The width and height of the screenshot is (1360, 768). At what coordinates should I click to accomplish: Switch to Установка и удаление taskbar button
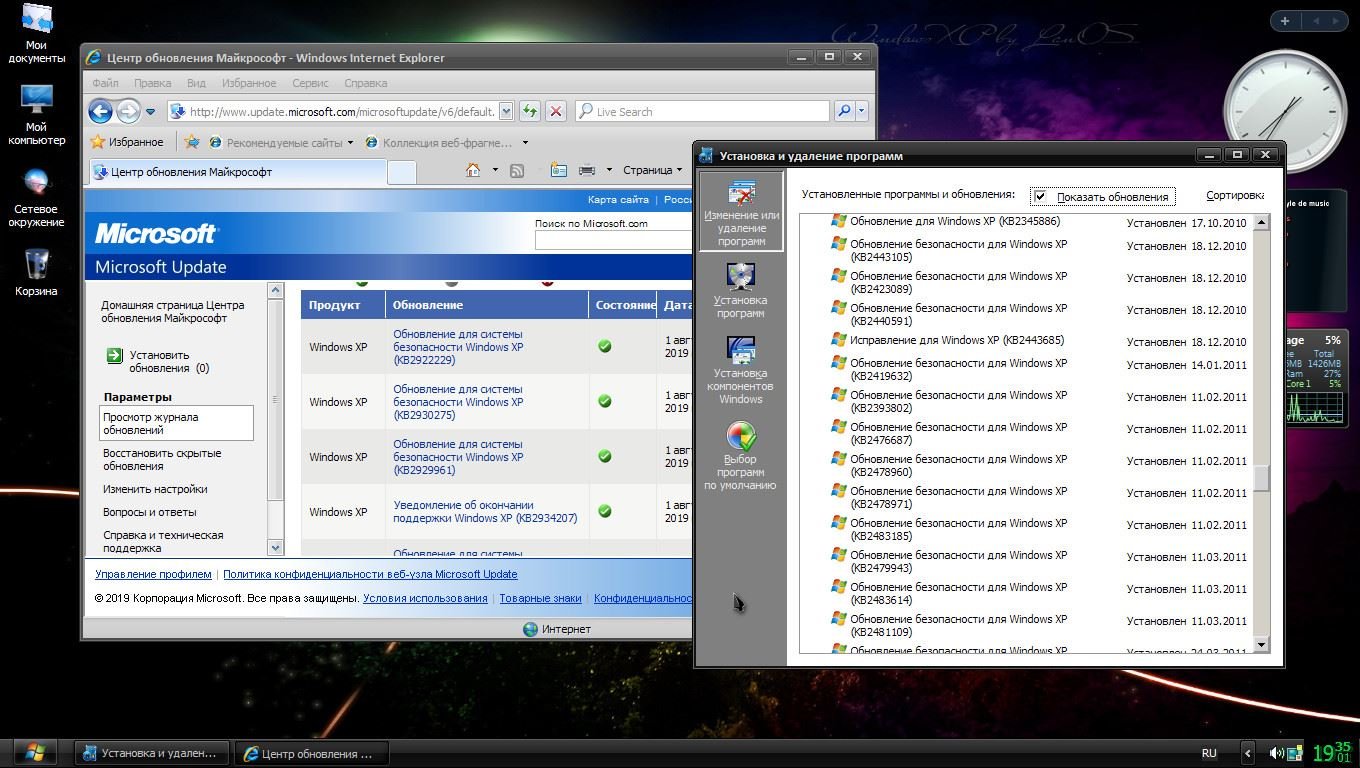click(152, 753)
